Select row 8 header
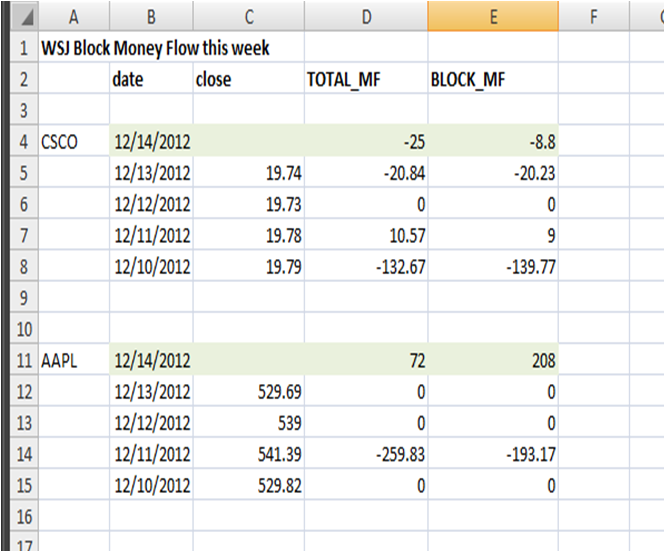This screenshot has width=665, height=552. click(24, 266)
